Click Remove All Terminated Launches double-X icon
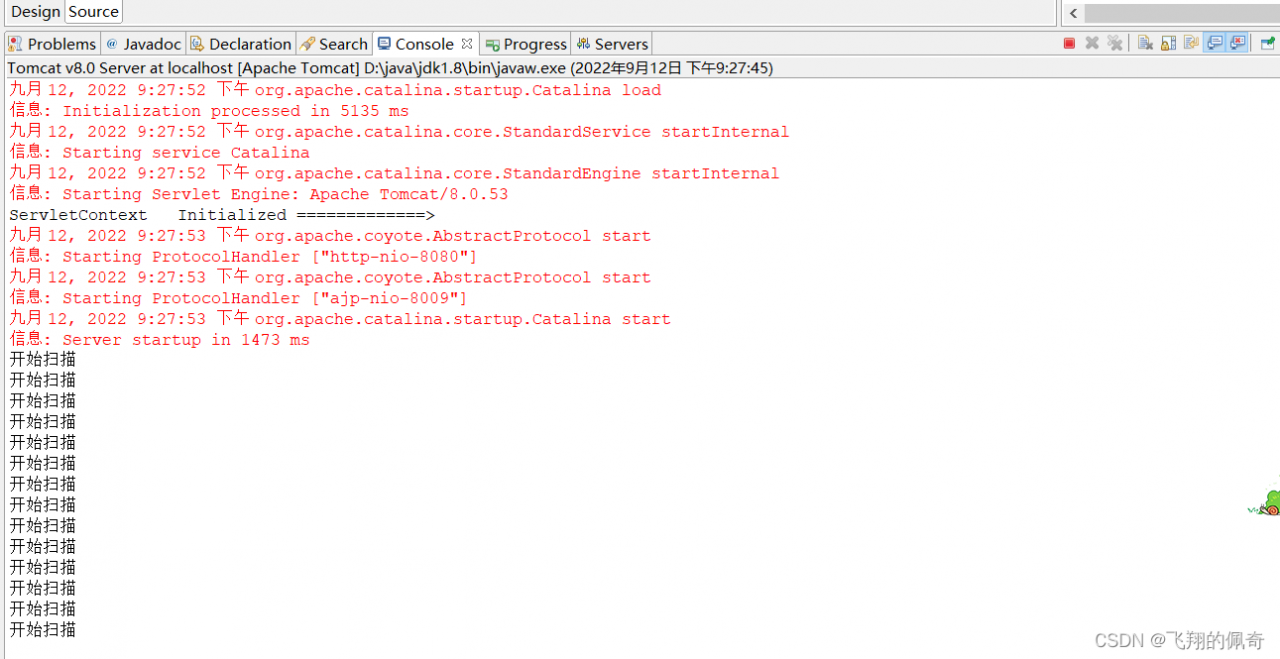The image size is (1280, 659). tap(1115, 43)
